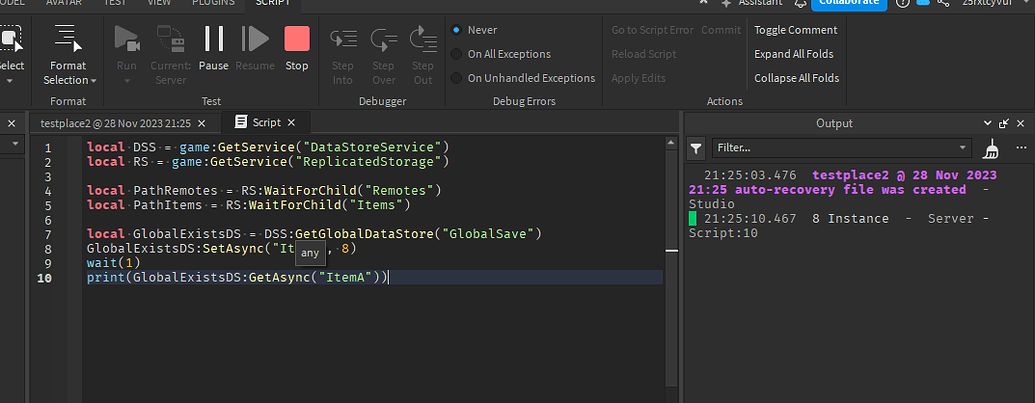Click the print(GlobalExistsDS:GetAsync) code line
This screenshot has width=1035, height=403.
pos(237,278)
